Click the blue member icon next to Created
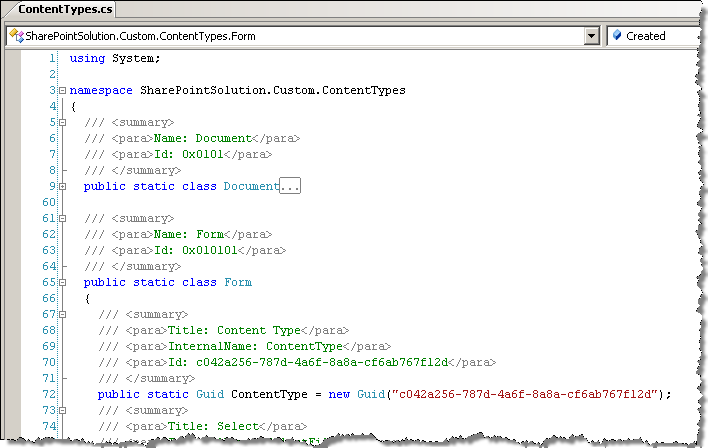Image resolution: width=708 pixels, height=448 pixels. tap(617, 35)
